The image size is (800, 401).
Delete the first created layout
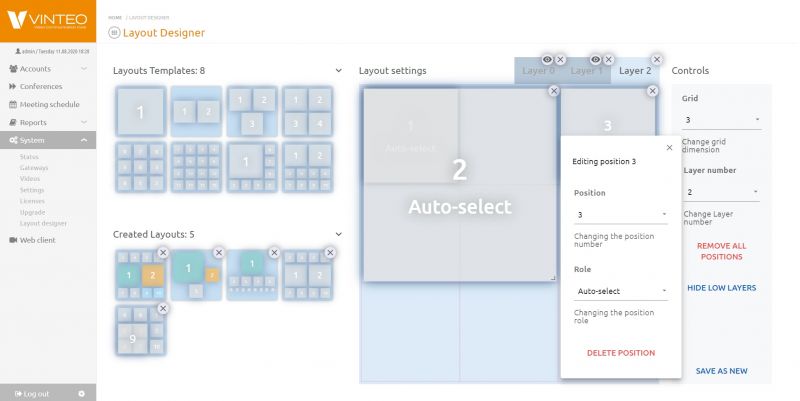(163, 252)
